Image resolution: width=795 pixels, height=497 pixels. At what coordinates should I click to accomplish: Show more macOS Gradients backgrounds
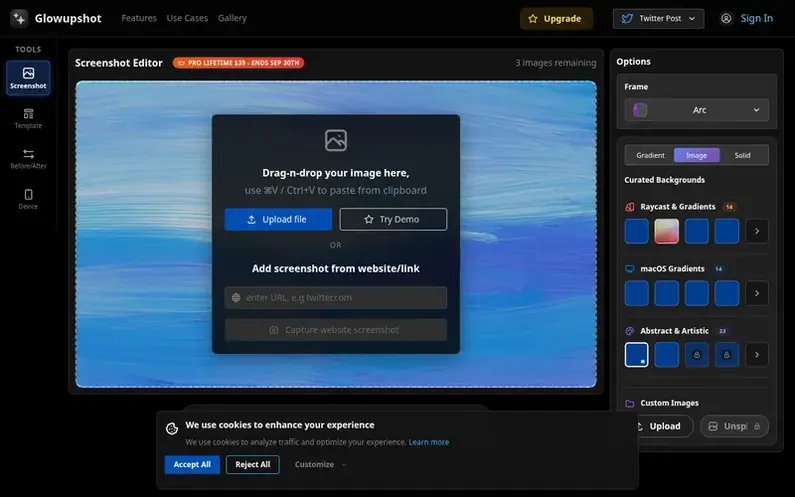tap(757, 293)
